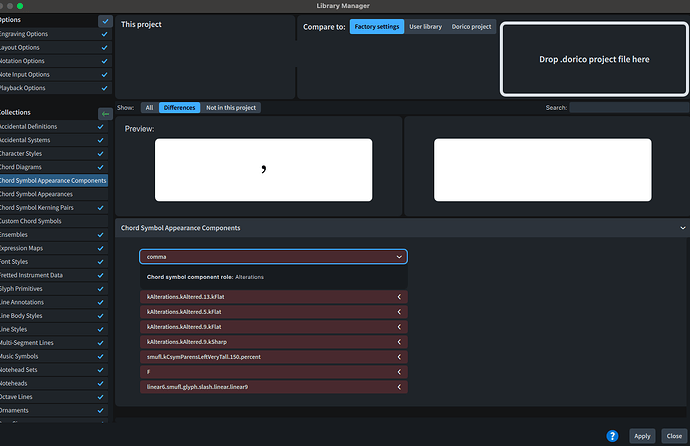The image size is (690, 446).
Task: Click the arrow on smufl.kCsymParensLeftVeryTall.150.percent row
Action: 399,357
